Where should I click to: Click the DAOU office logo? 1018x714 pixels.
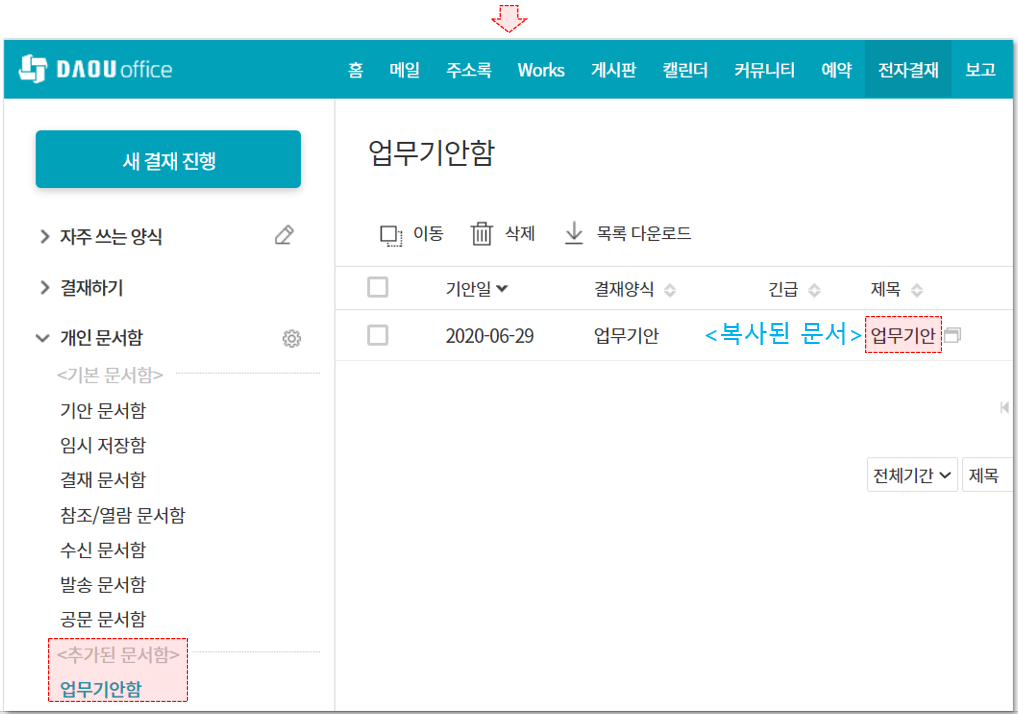(96, 69)
